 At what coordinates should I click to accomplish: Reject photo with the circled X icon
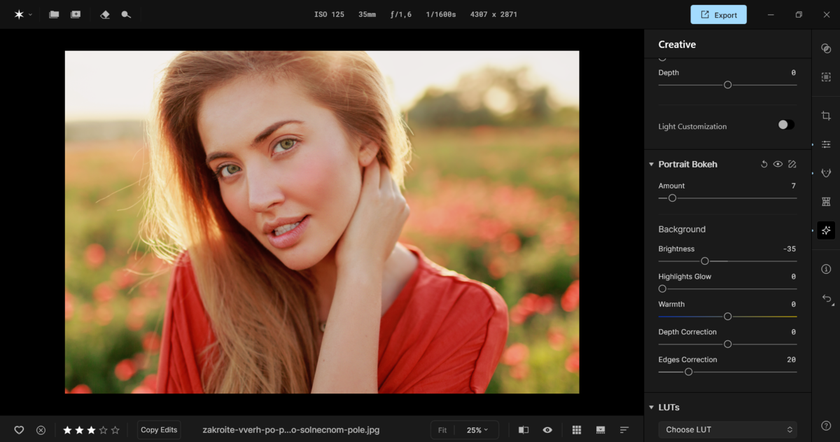coord(41,430)
